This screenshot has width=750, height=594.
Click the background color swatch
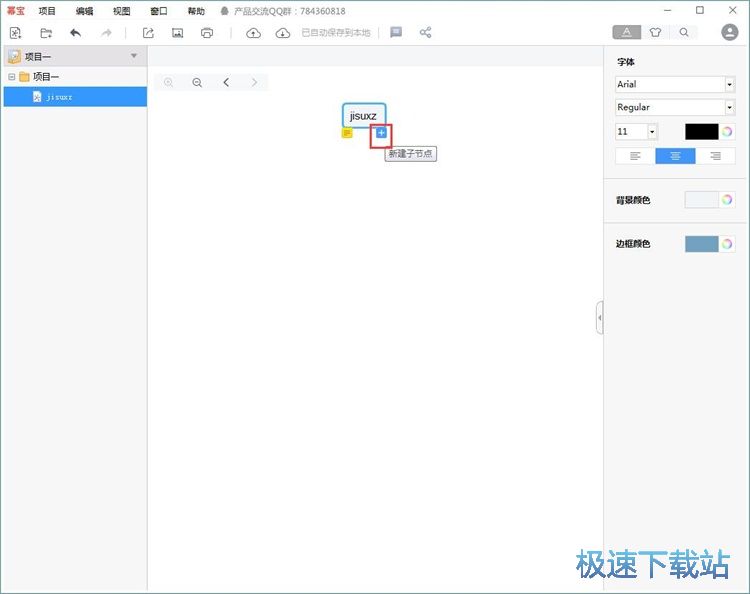point(702,200)
